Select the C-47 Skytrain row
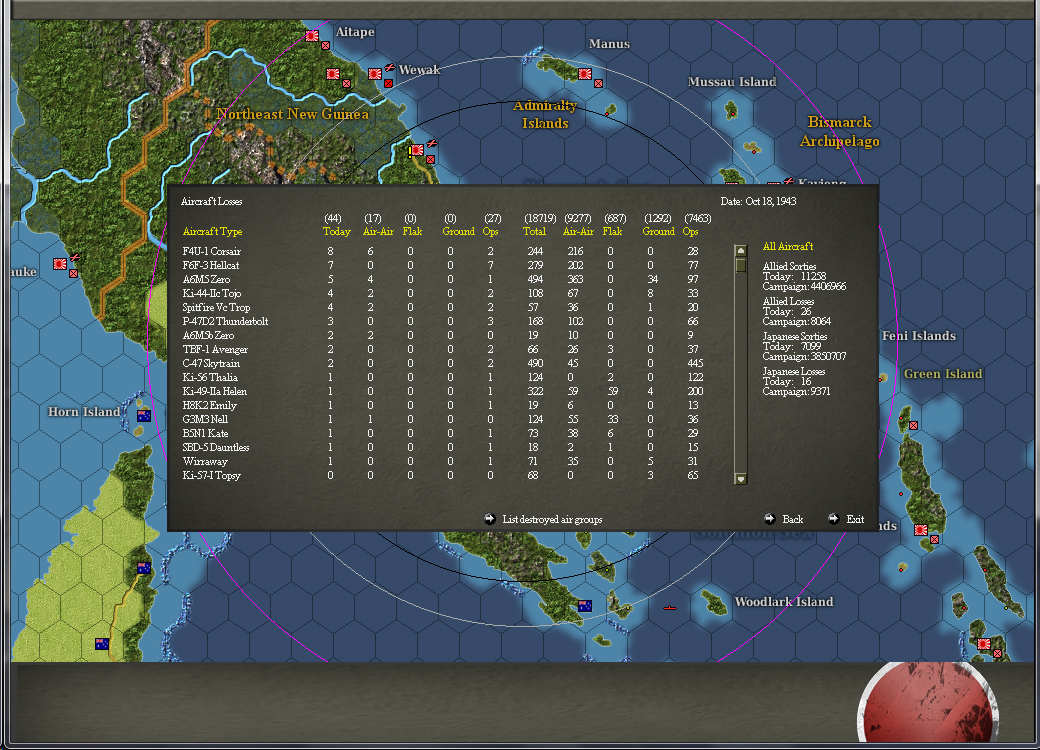Image resolution: width=1040 pixels, height=750 pixels. (x=441, y=363)
